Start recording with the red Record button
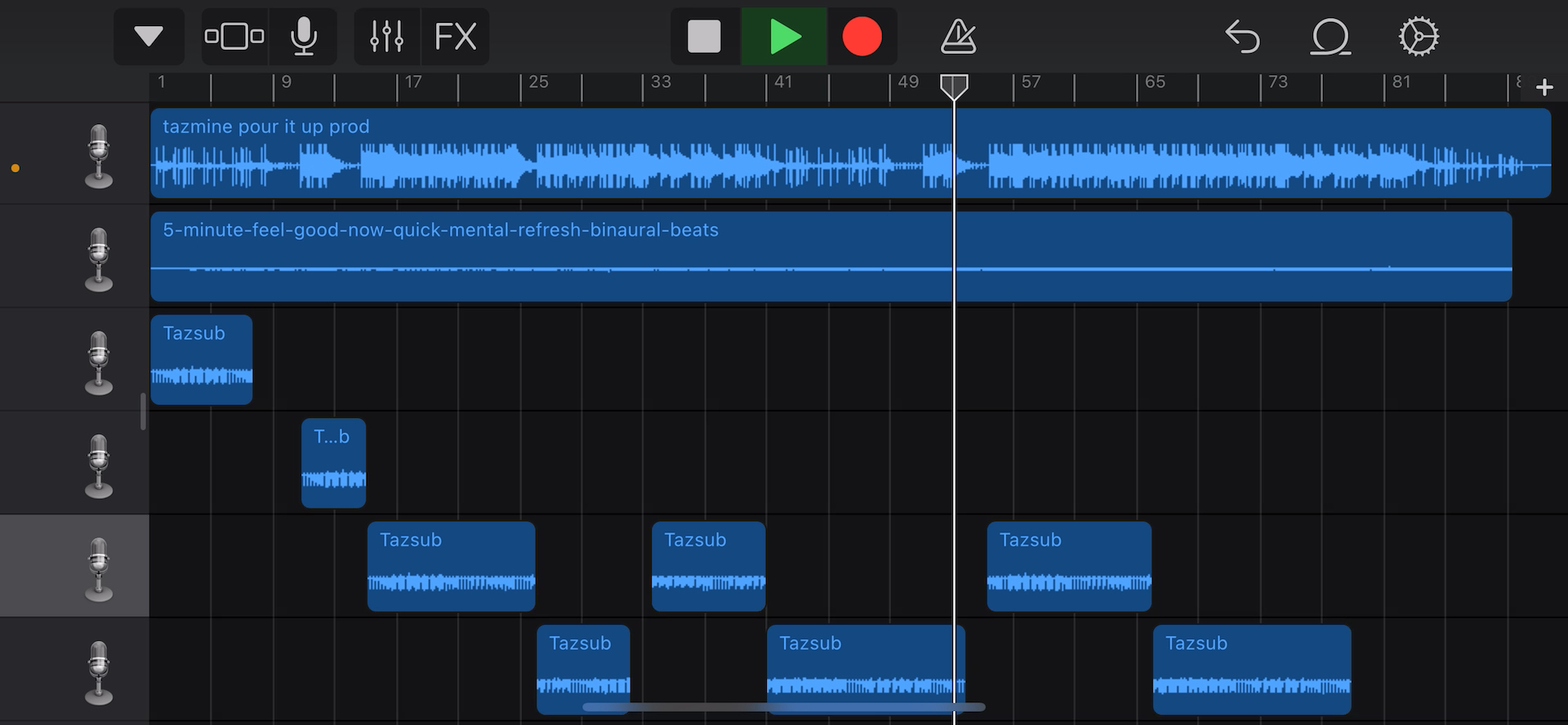The image size is (1568, 725). 862,37
